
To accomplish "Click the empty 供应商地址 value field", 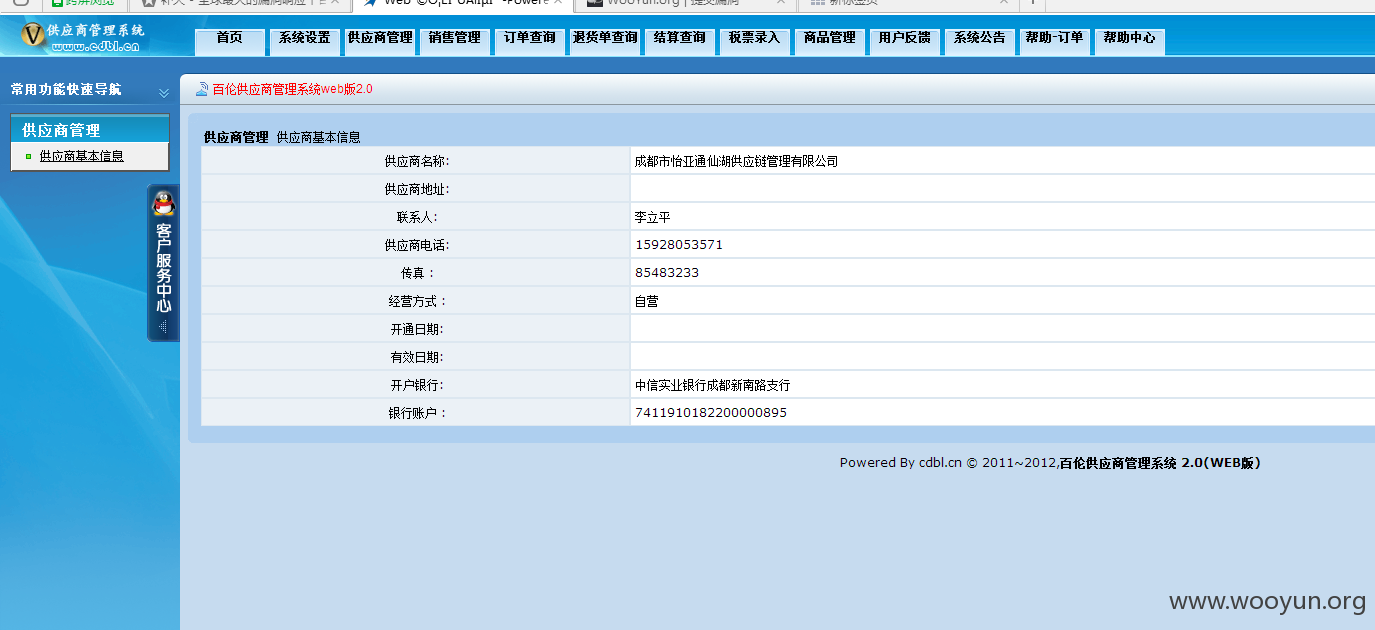I will pyautogui.click(x=1002, y=189).
